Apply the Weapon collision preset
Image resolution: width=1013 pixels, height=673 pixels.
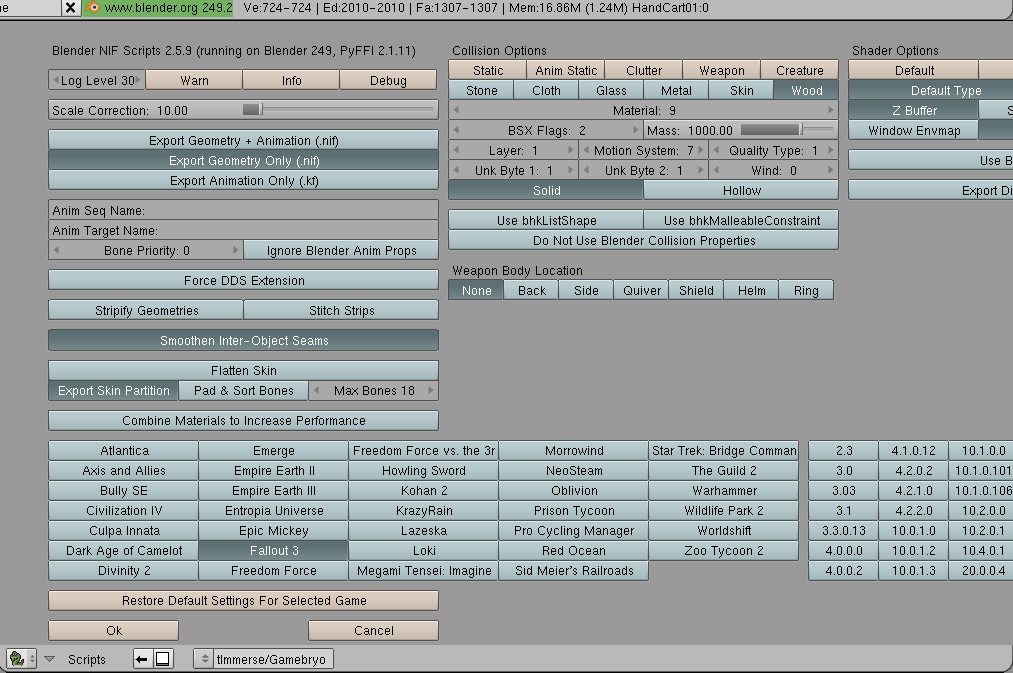[722, 70]
